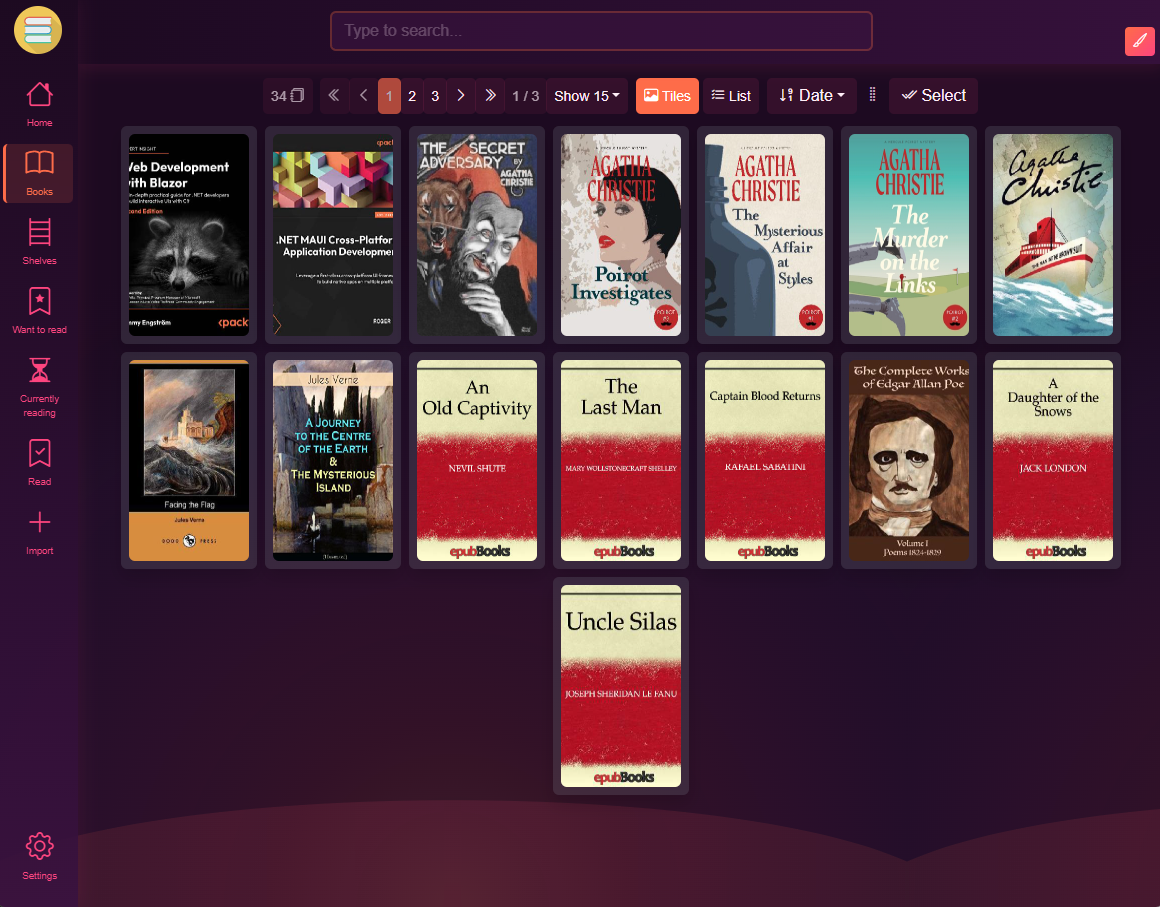Screen dimensions: 1160x907
Task: Go to the next page
Action: coord(460,96)
